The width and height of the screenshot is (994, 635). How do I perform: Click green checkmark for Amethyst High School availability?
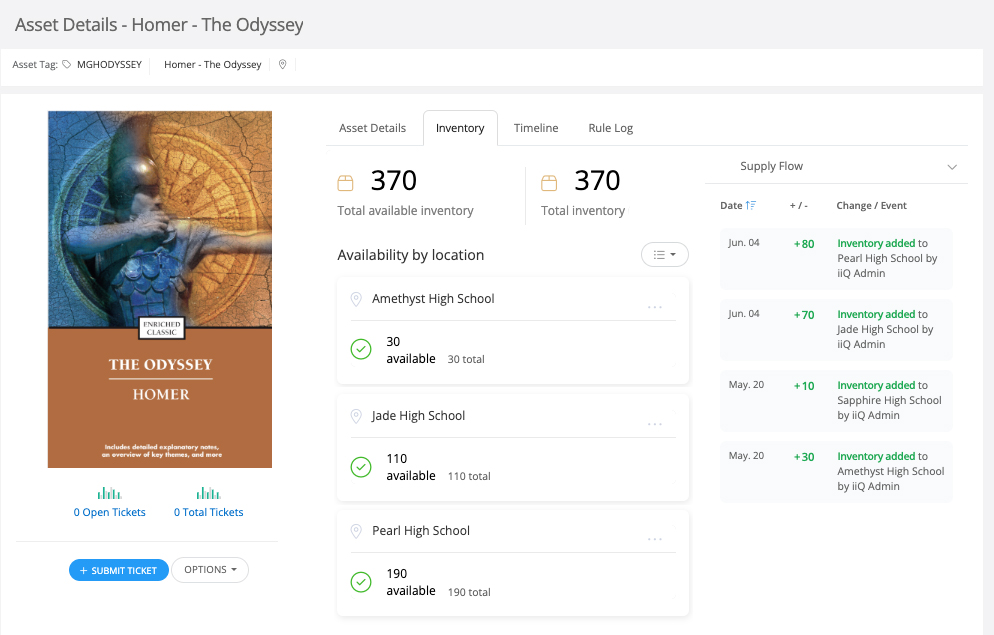[361, 349]
